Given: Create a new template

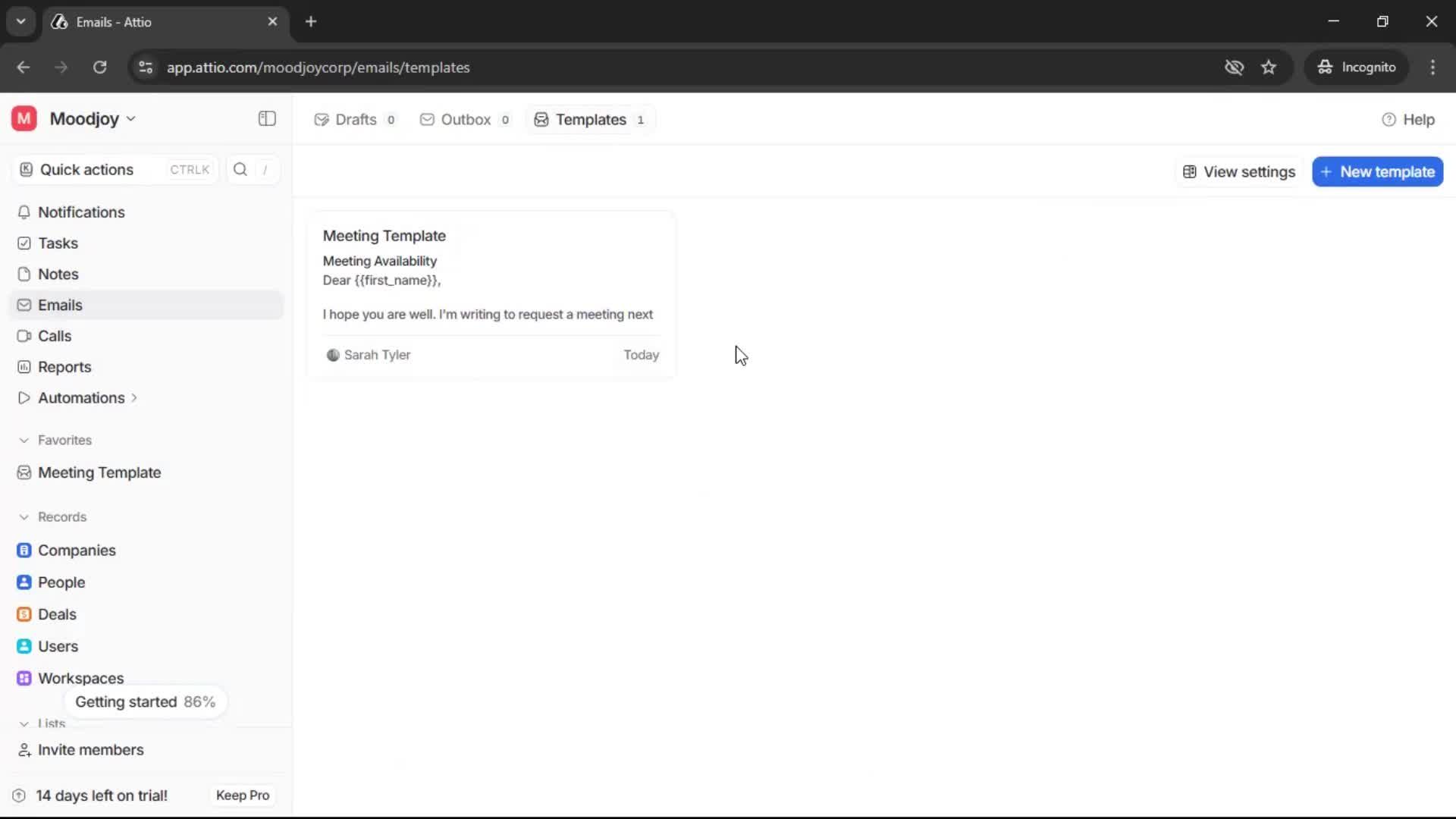Looking at the screenshot, I should (x=1377, y=171).
